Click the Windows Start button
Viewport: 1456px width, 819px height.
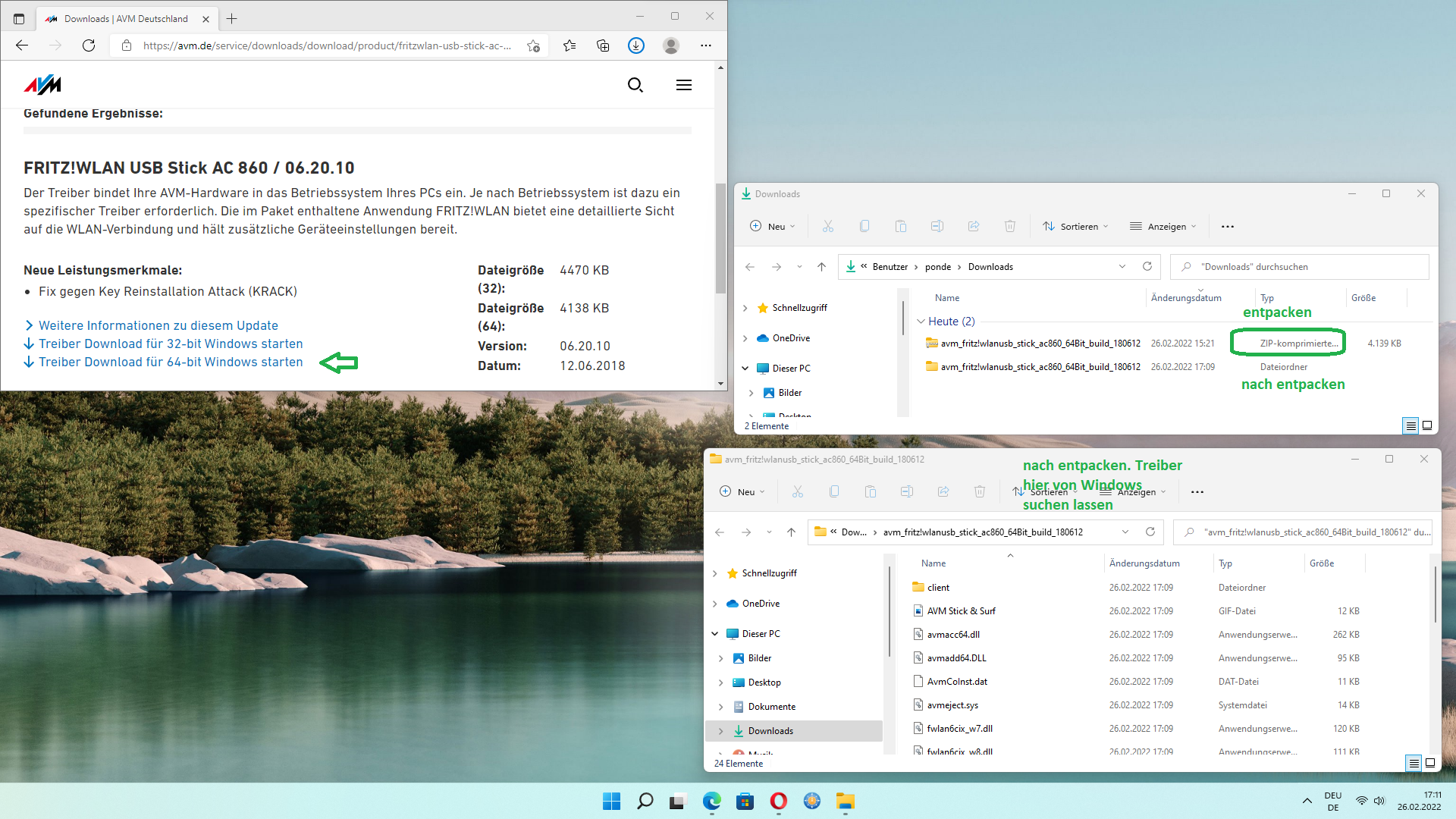[611, 801]
